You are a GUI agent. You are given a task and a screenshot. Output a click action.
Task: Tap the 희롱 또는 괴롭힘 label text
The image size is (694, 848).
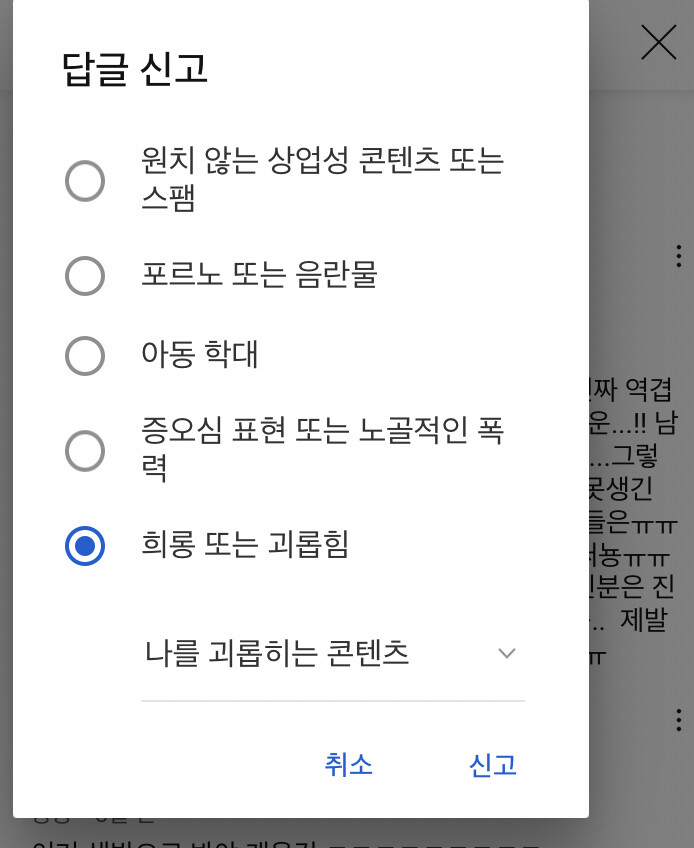(x=244, y=544)
